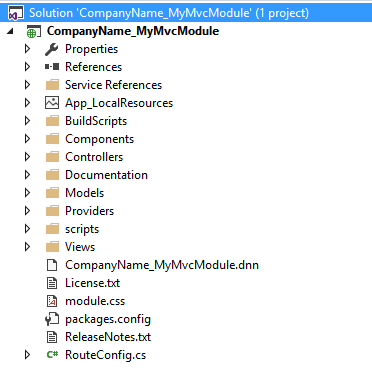Image resolution: width=372 pixels, height=375 pixels.
Task: Select the CompanyName_MyMvcModule project name
Action: pos(133,31)
